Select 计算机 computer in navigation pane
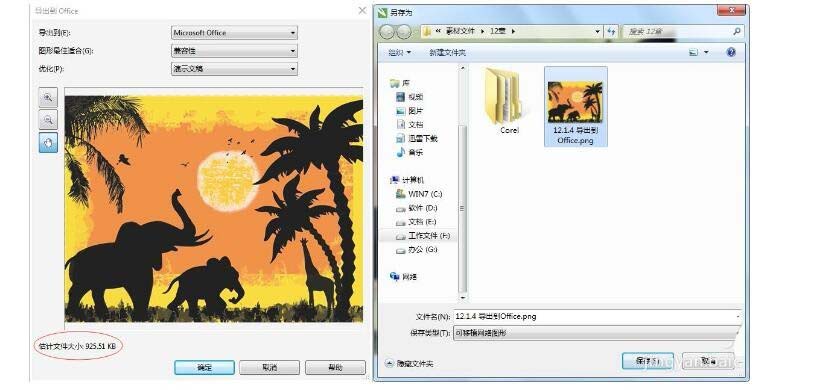This screenshot has width=837, height=390. [407, 180]
